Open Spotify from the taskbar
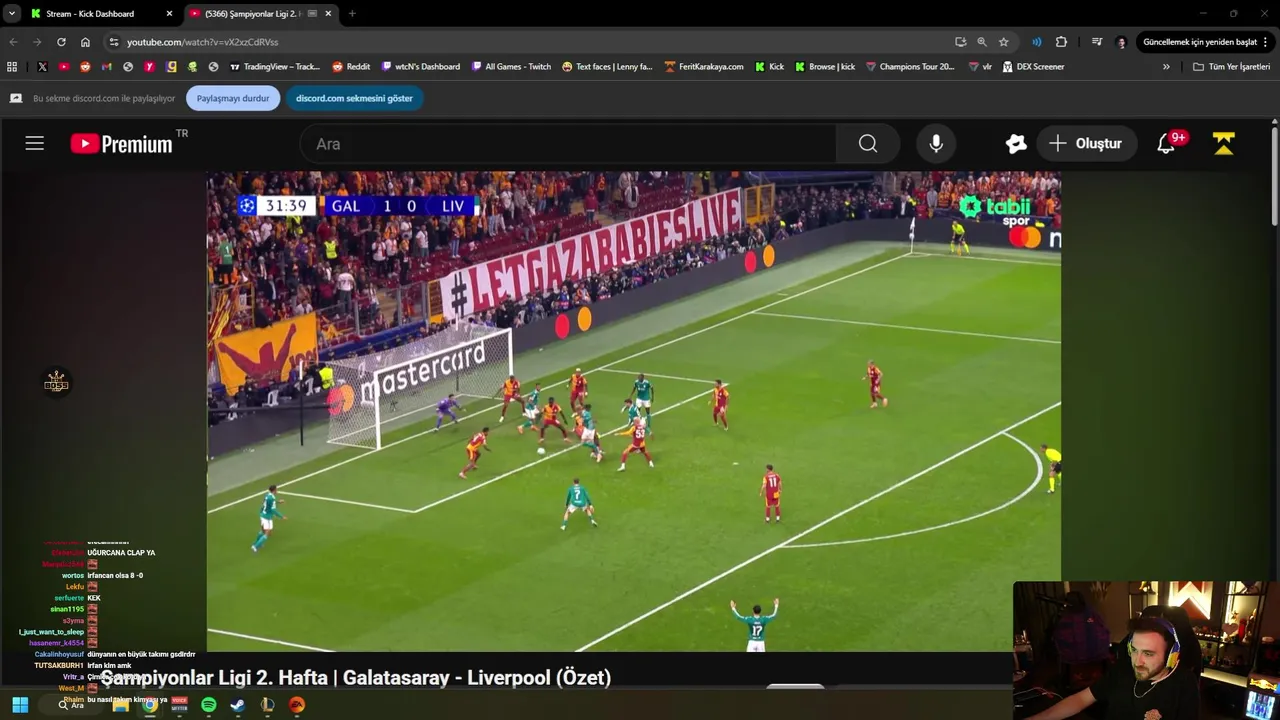 pos(208,705)
